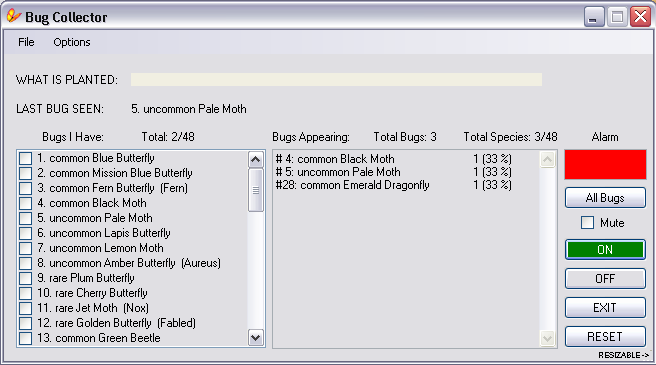Tick the common Green Beetle checkbox

click(x=26, y=338)
